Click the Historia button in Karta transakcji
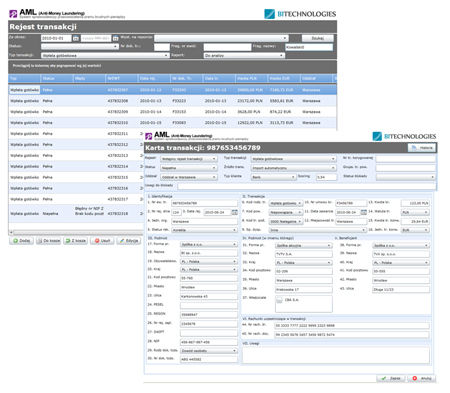This screenshot has width=450, height=393. point(422,148)
